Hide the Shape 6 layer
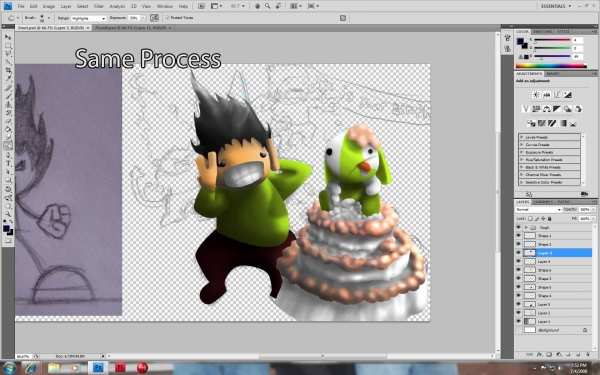Viewport: 600px width, 375px height. pos(518,270)
